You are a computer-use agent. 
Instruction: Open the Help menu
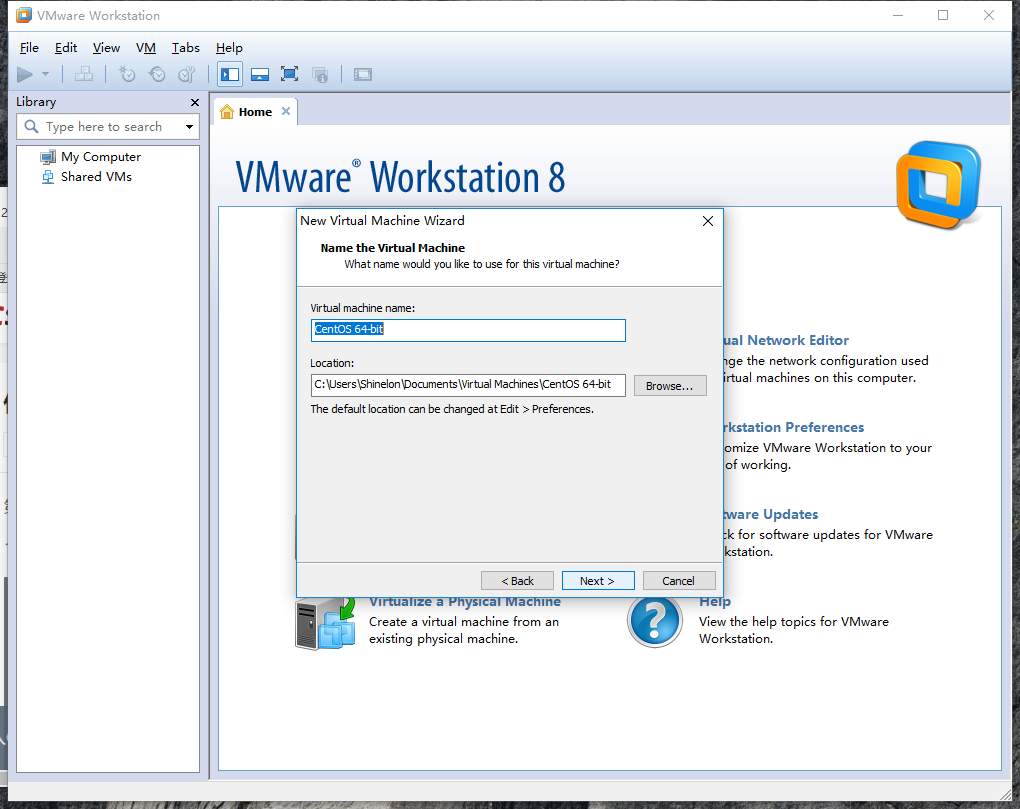tap(229, 47)
